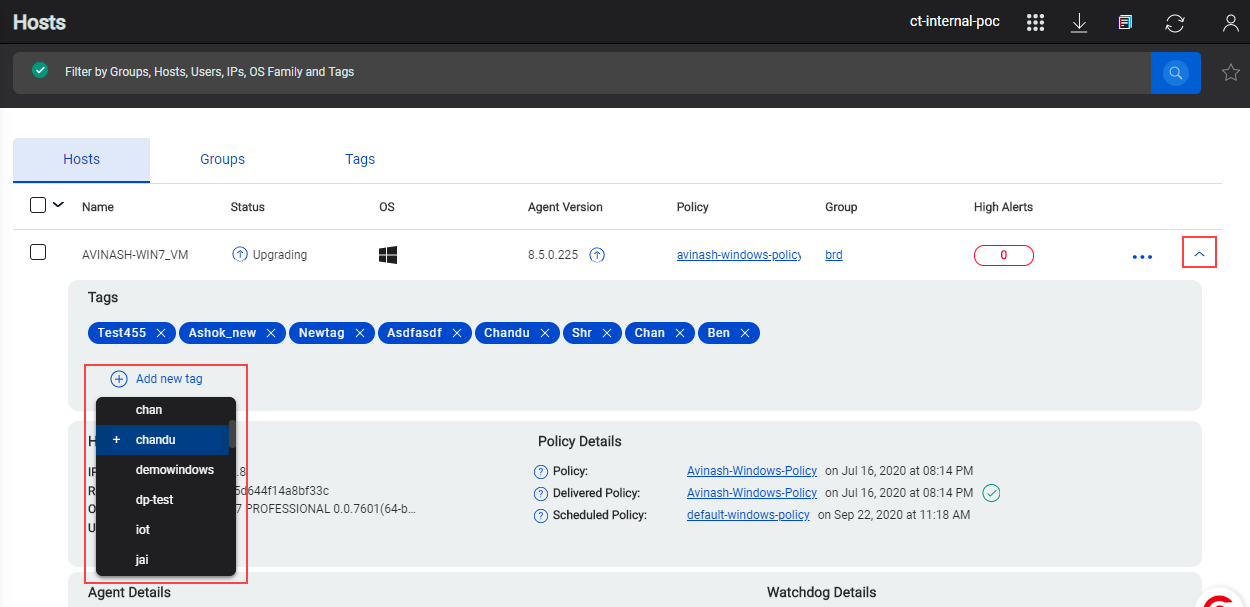Open the user profile icon
Screen dimensions: 1250x607
(1231, 22)
